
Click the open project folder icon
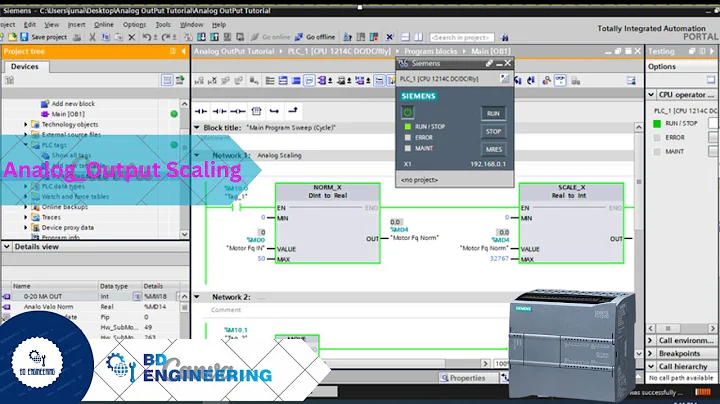click(x=12, y=37)
